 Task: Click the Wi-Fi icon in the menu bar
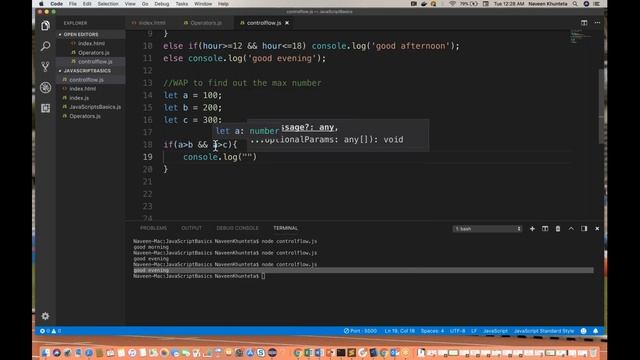pos(452,4)
